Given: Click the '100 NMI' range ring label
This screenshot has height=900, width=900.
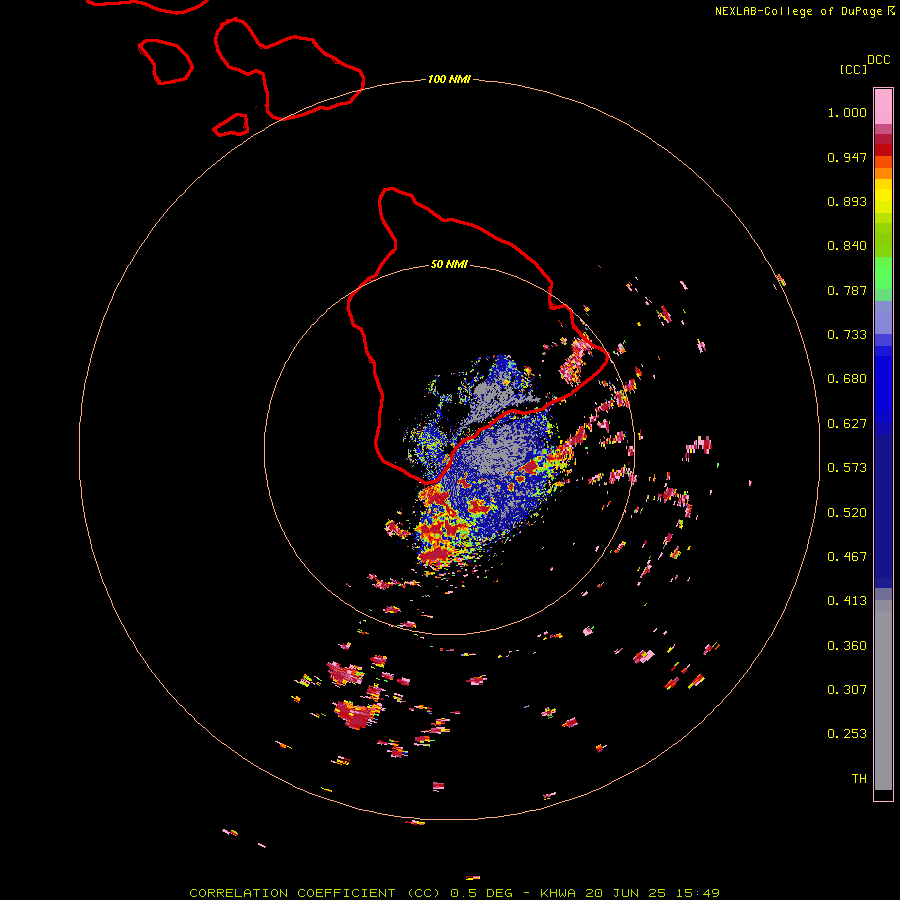Looking at the screenshot, I should [x=449, y=79].
